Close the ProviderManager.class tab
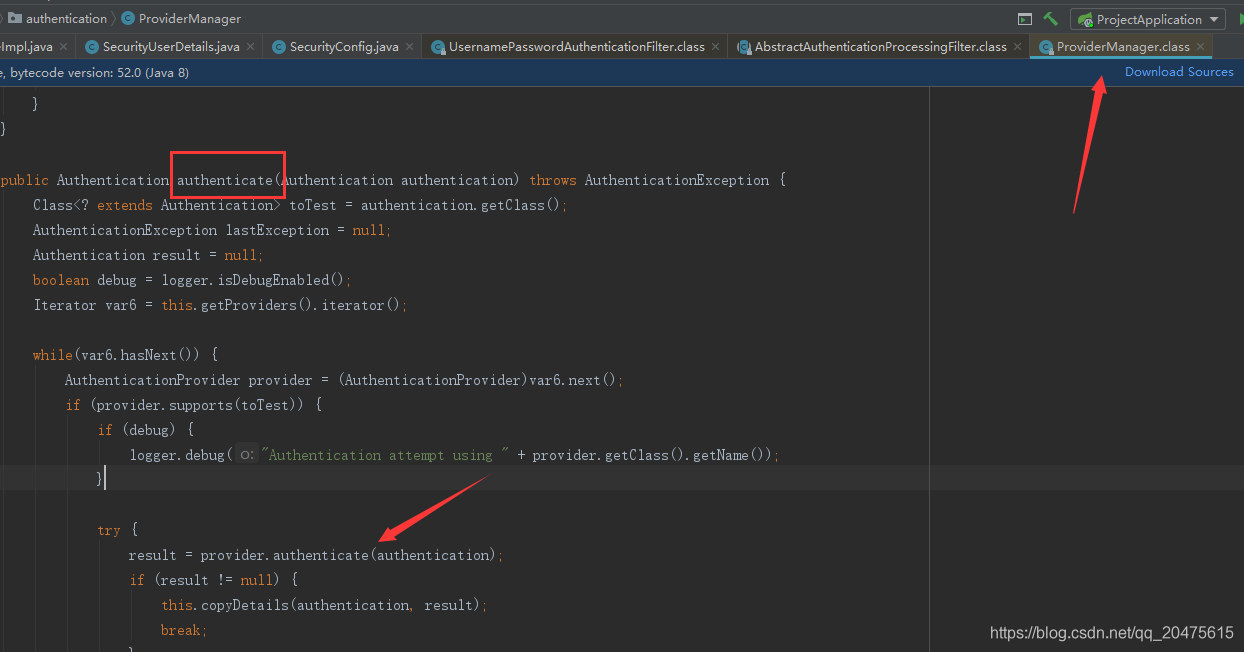 [1200, 47]
